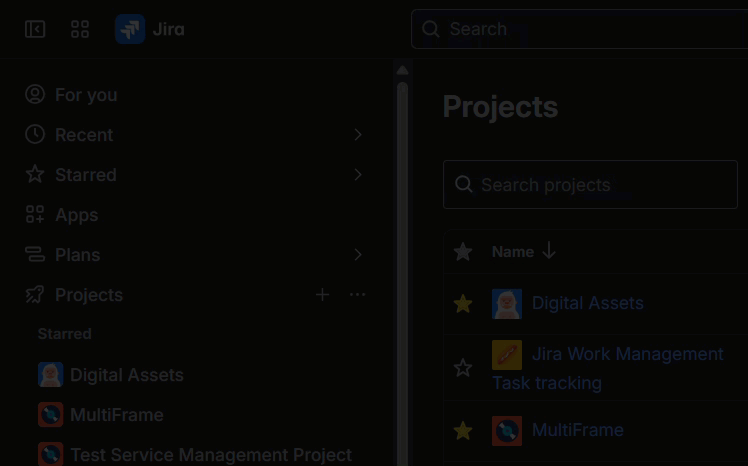Star the Jira Work Management project row
748x466 pixels.
pos(463,368)
